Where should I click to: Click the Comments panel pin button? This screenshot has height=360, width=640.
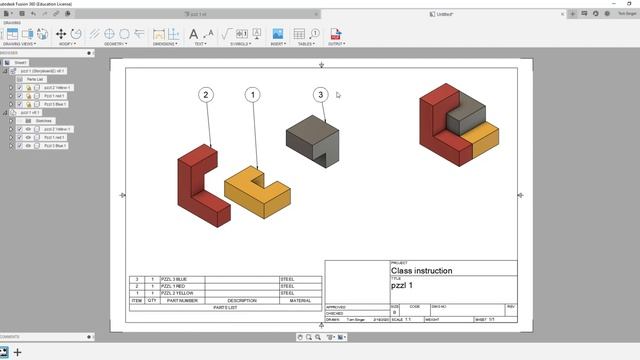89,337
